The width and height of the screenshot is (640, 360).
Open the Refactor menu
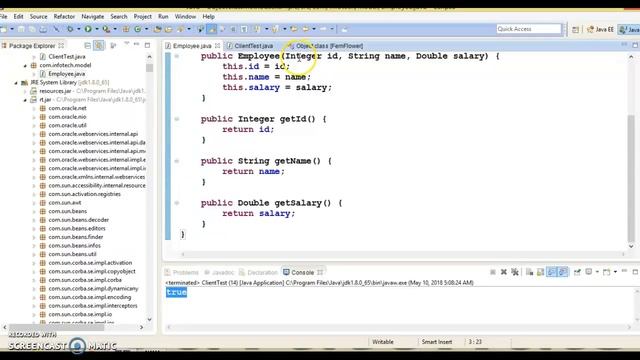click(64, 16)
